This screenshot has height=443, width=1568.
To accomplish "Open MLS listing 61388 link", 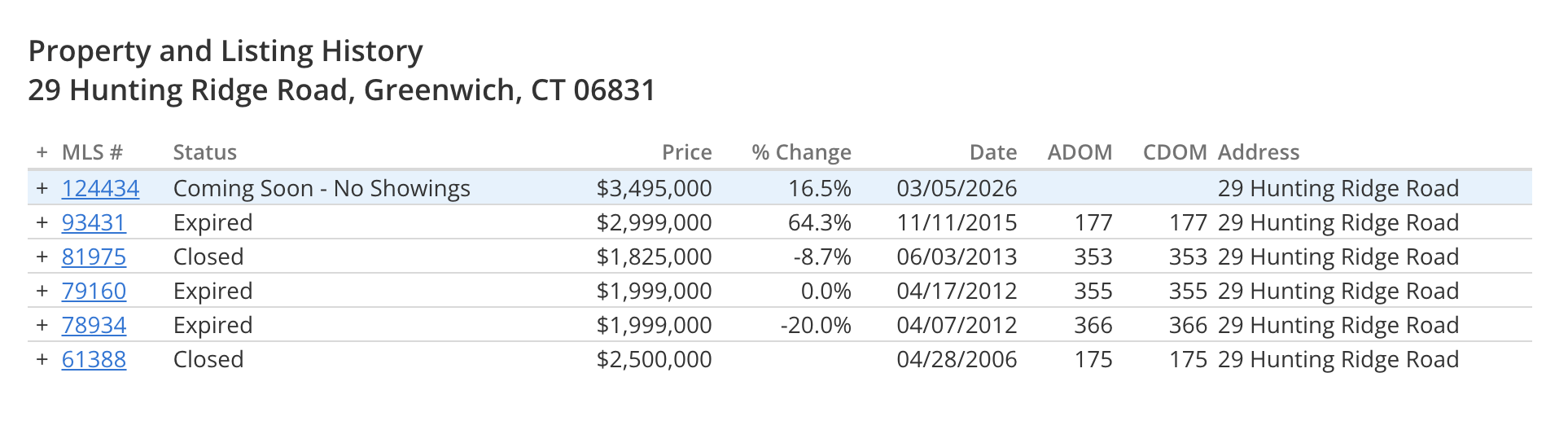I will pos(94,360).
